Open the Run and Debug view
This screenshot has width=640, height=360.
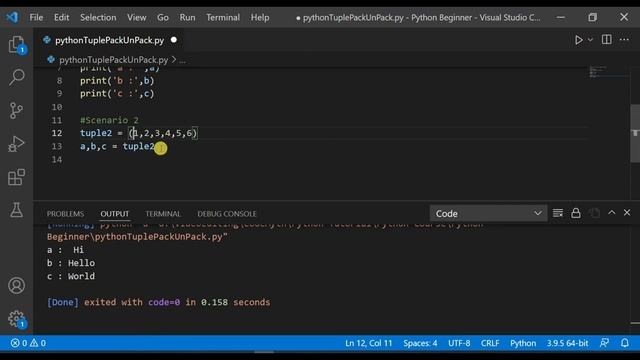tap(16, 144)
